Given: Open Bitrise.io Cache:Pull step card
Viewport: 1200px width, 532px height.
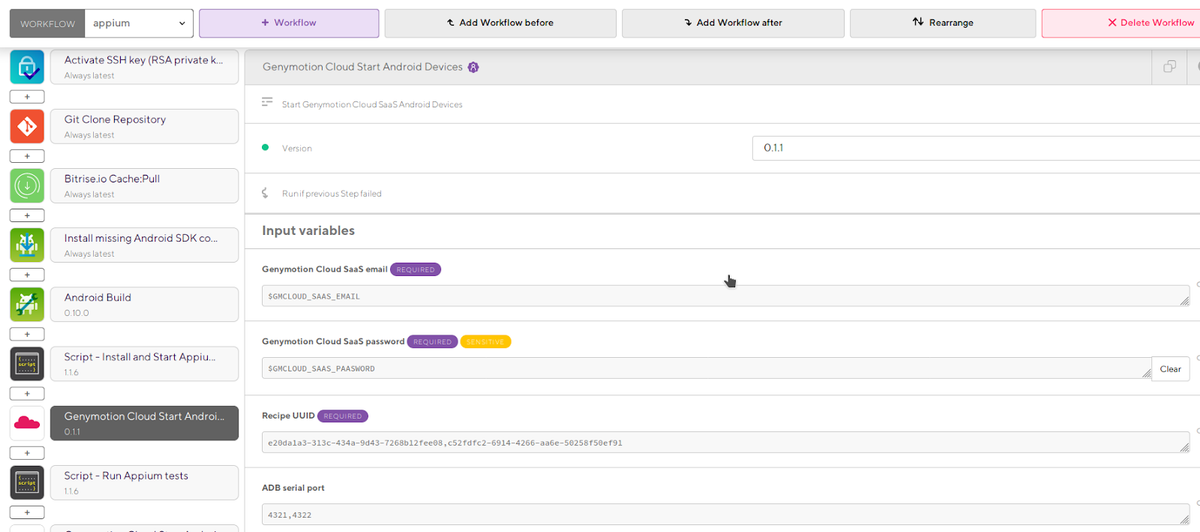Looking at the screenshot, I should [x=144, y=186].
